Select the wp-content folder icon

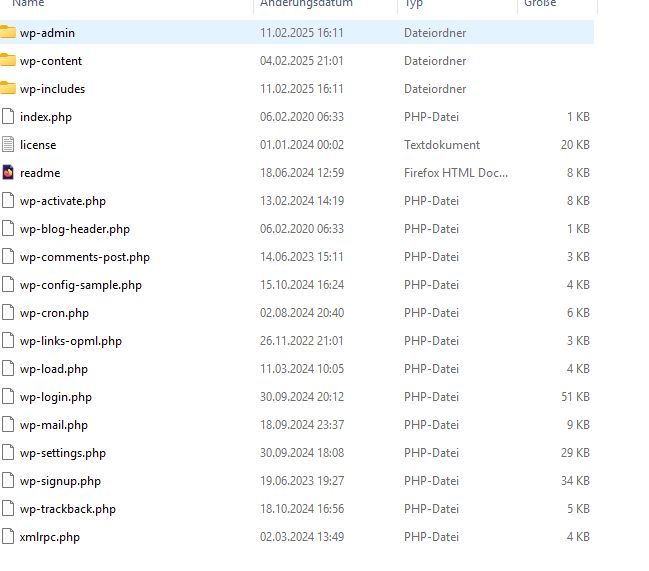(9, 61)
